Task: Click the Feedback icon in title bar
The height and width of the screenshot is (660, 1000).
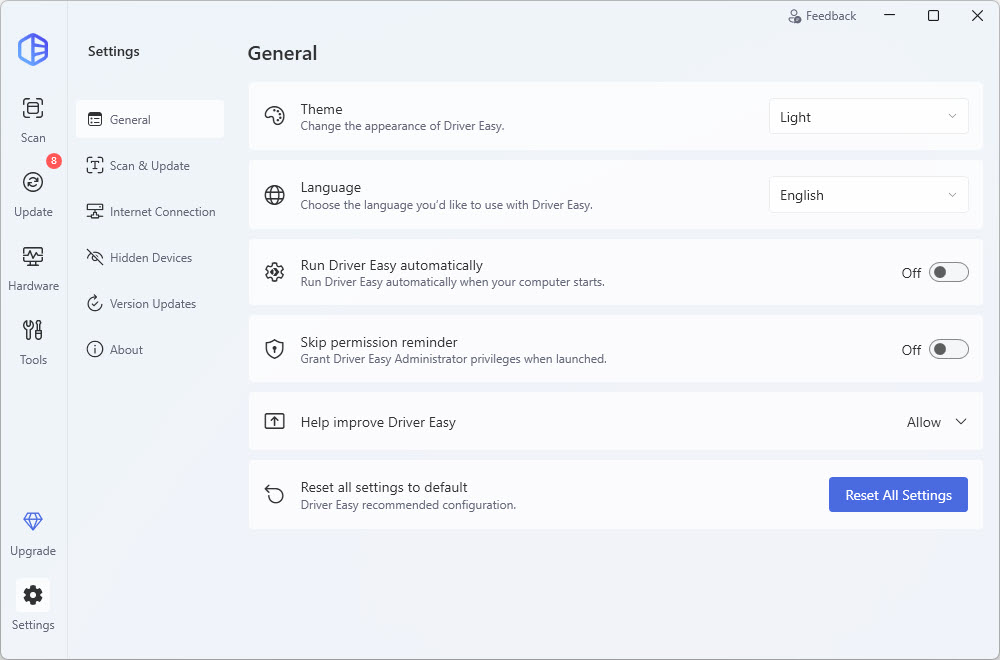Action: [x=795, y=16]
